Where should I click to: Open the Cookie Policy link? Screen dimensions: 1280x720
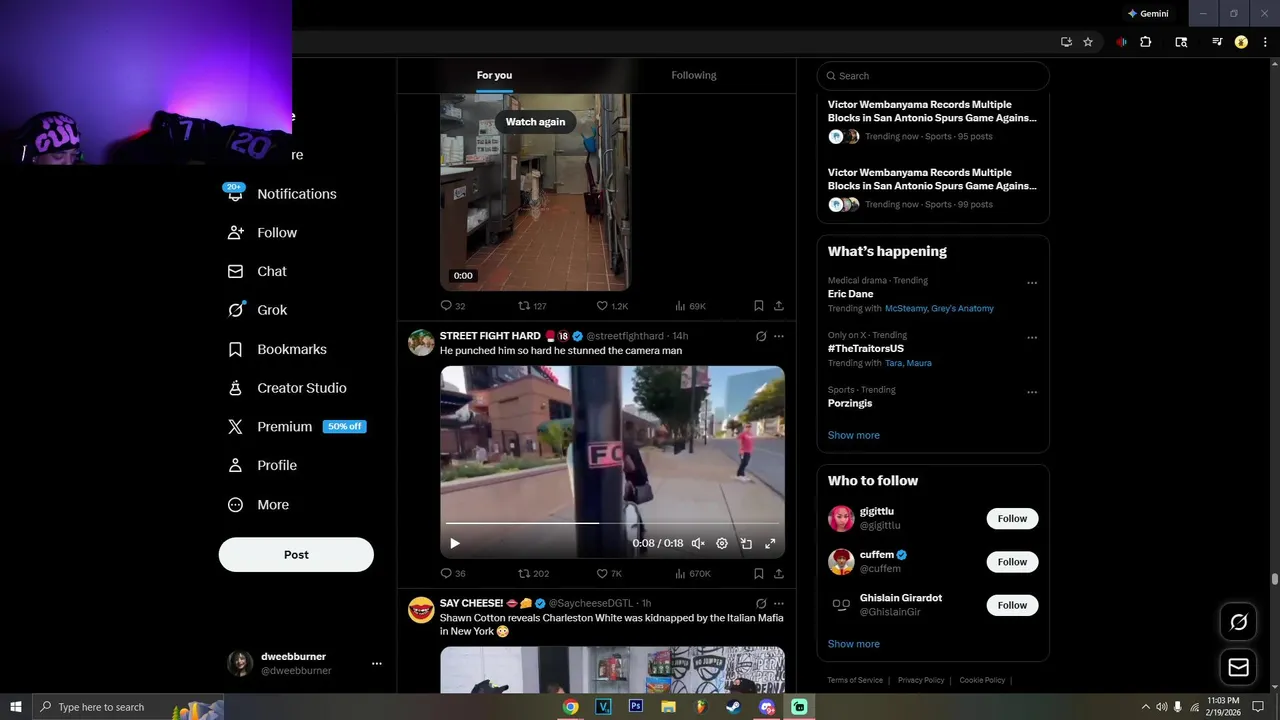click(x=982, y=680)
